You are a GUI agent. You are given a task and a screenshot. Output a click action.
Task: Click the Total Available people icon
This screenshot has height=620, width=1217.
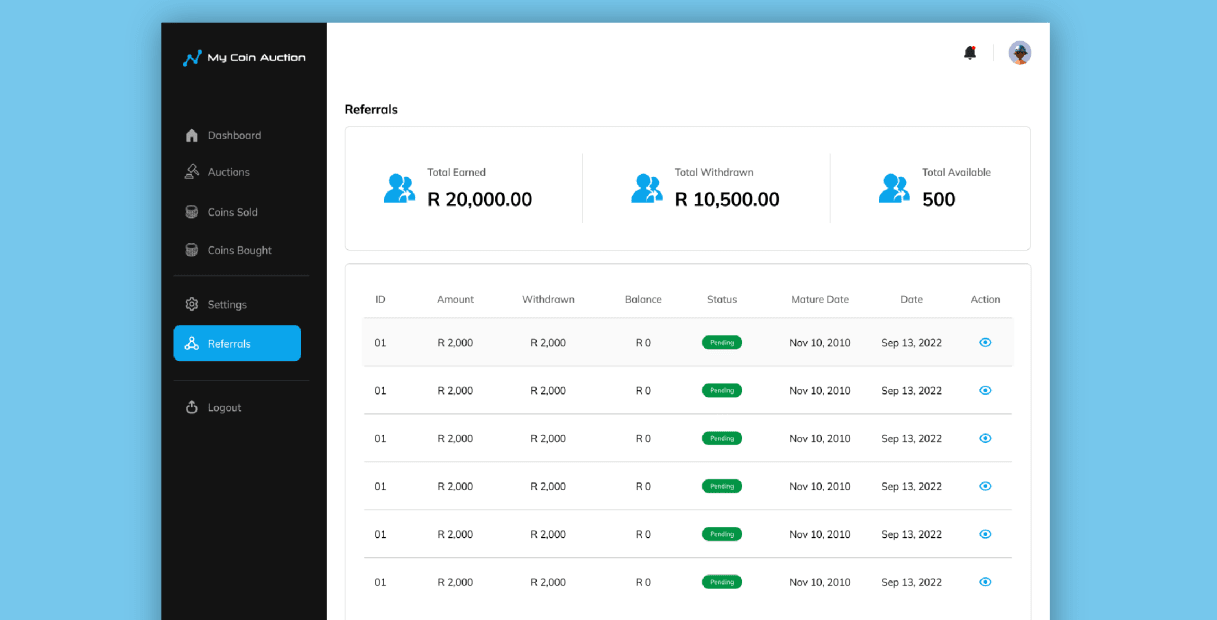click(894, 188)
